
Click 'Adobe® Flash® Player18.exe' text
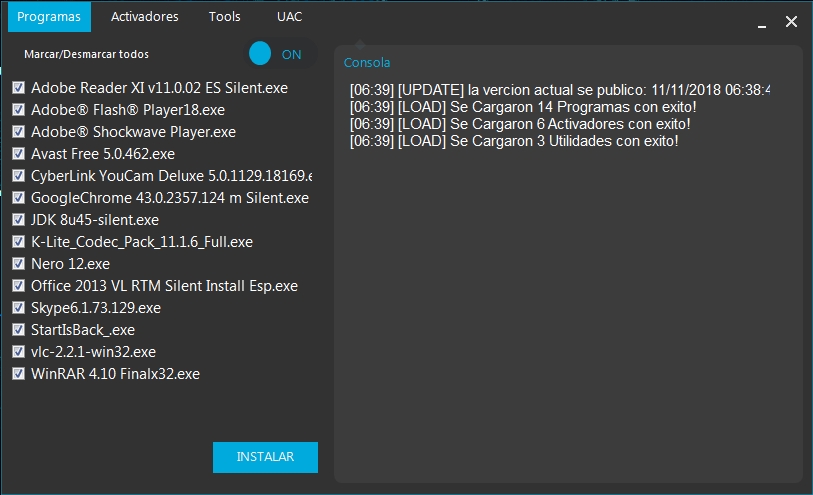pyautogui.click(x=128, y=110)
